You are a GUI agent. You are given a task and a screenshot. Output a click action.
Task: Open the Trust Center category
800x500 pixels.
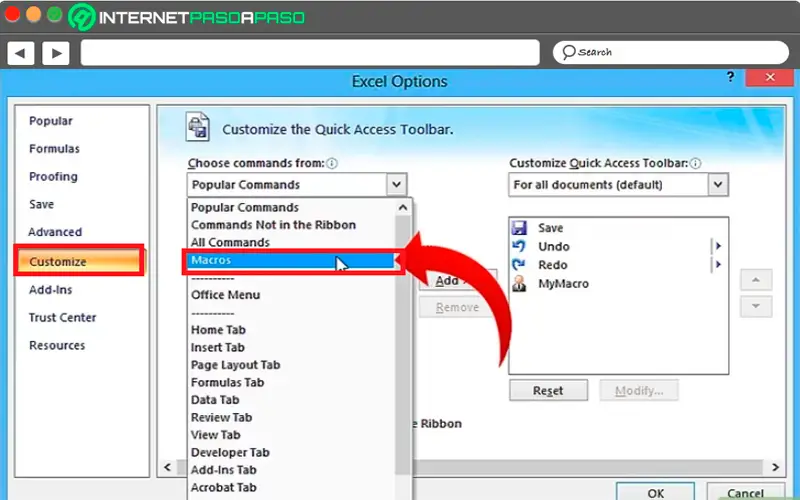[62, 317]
